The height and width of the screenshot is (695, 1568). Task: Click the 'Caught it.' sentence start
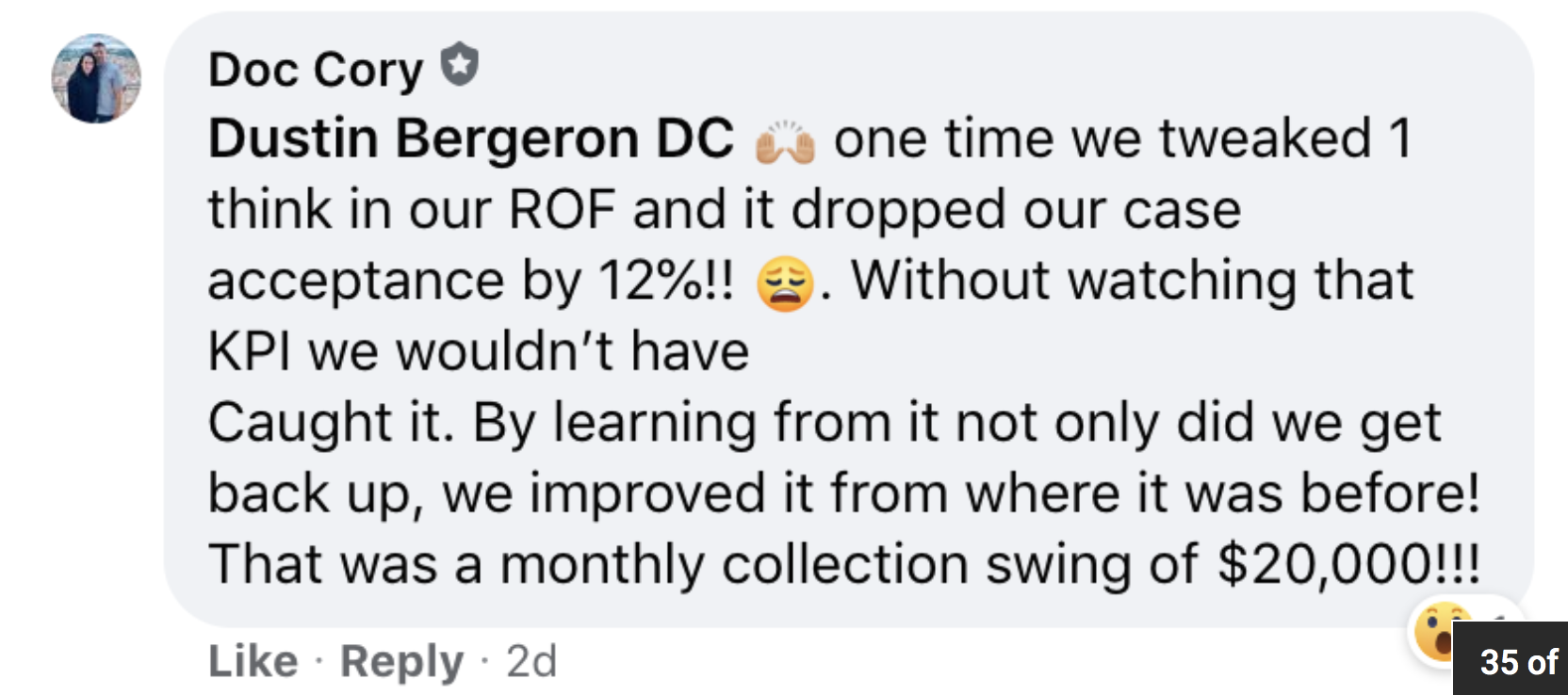click(331, 423)
